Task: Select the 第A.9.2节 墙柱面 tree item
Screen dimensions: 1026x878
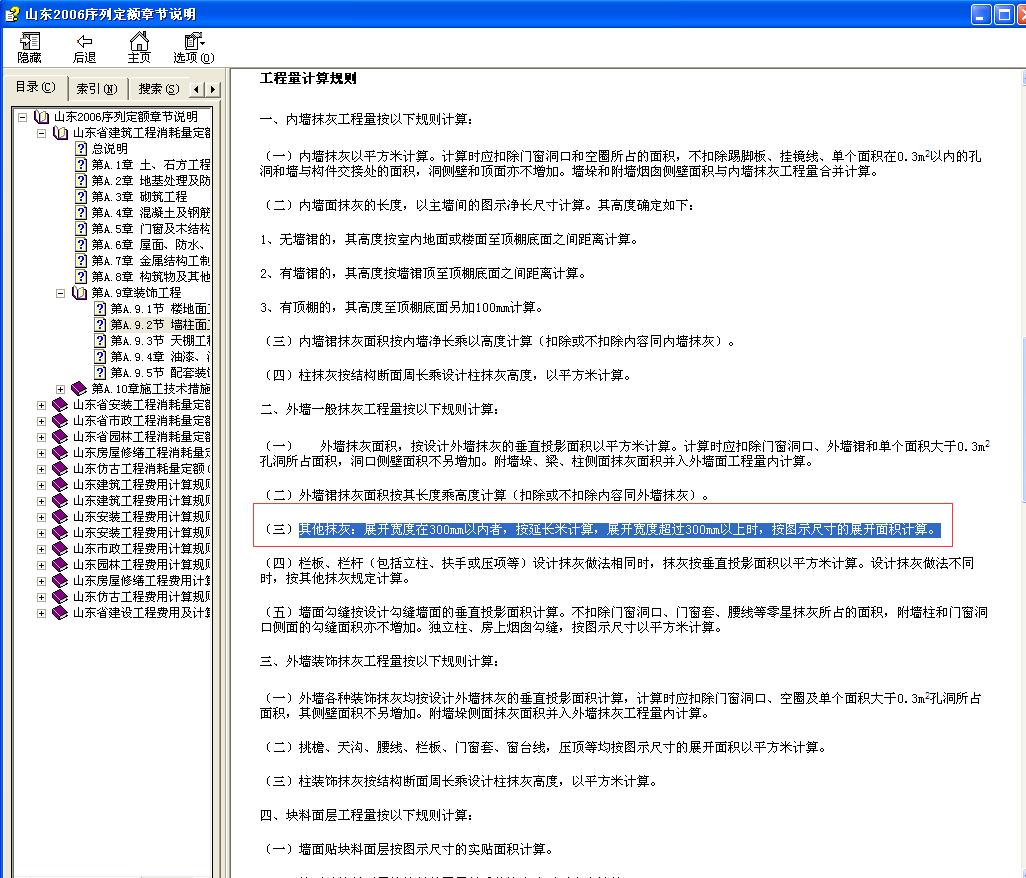Action: (x=160, y=325)
